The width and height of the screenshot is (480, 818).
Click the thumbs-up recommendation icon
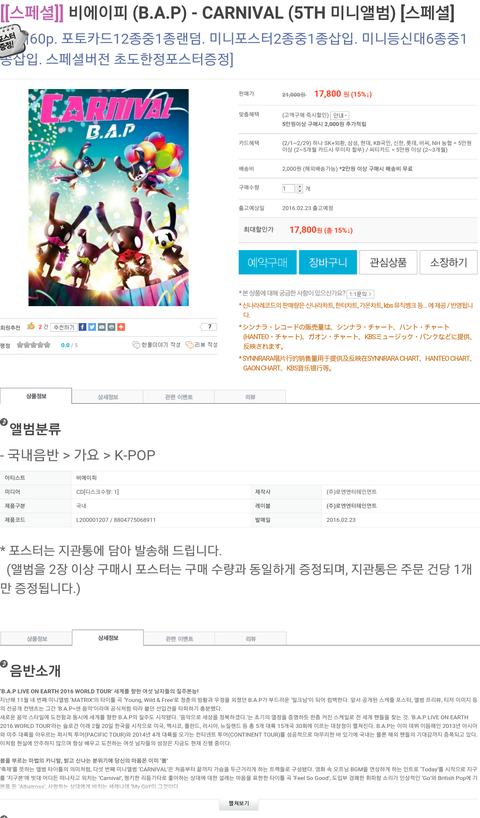(x=31, y=326)
